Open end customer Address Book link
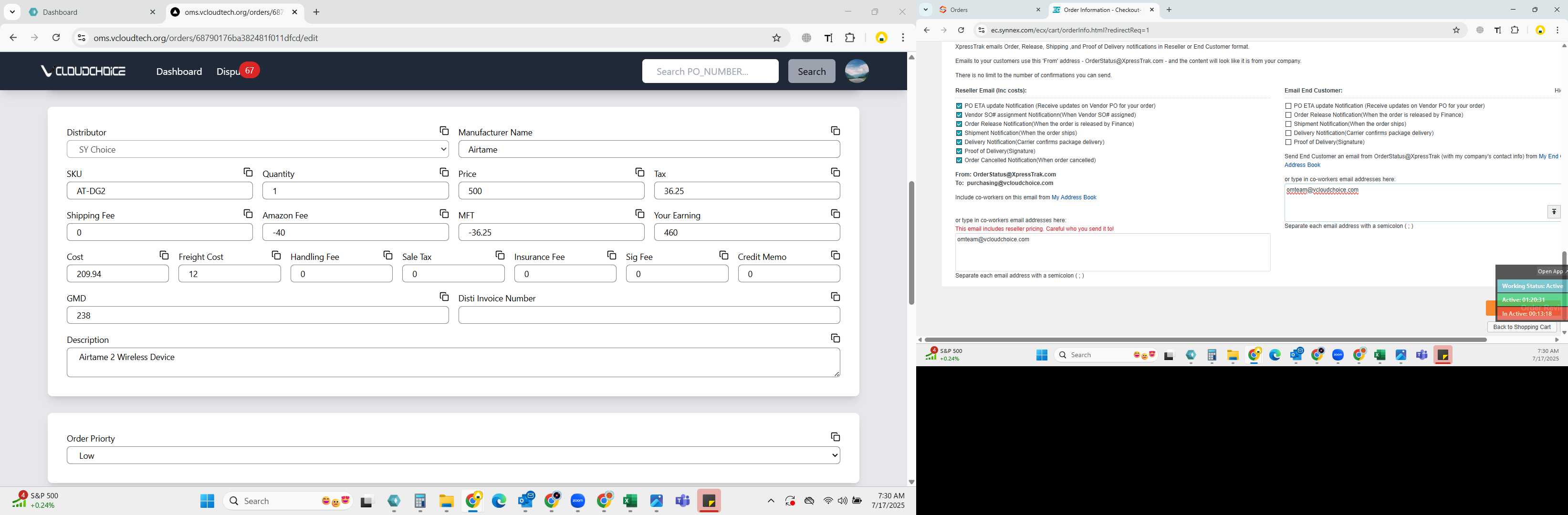 pyautogui.click(x=1302, y=165)
